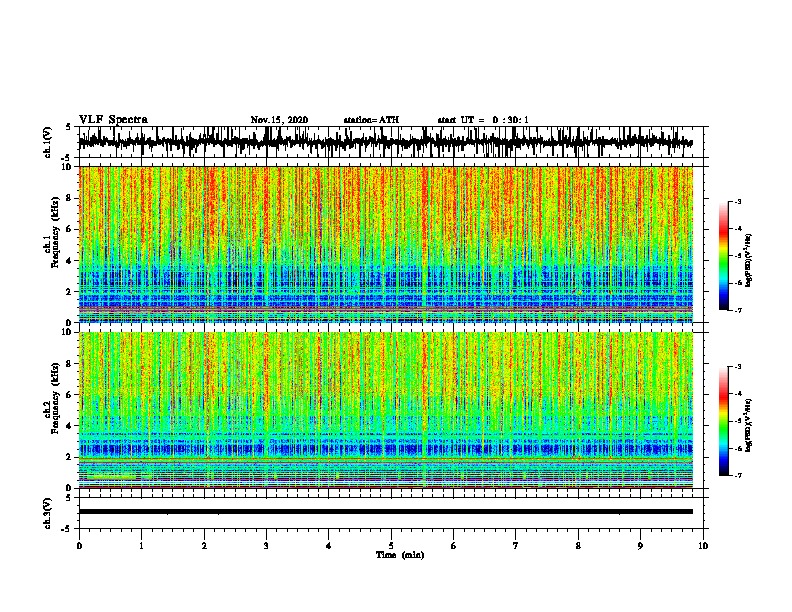Click inside the ch.1 spectrogram panel
The image size is (792, 612).
(386, 244)
